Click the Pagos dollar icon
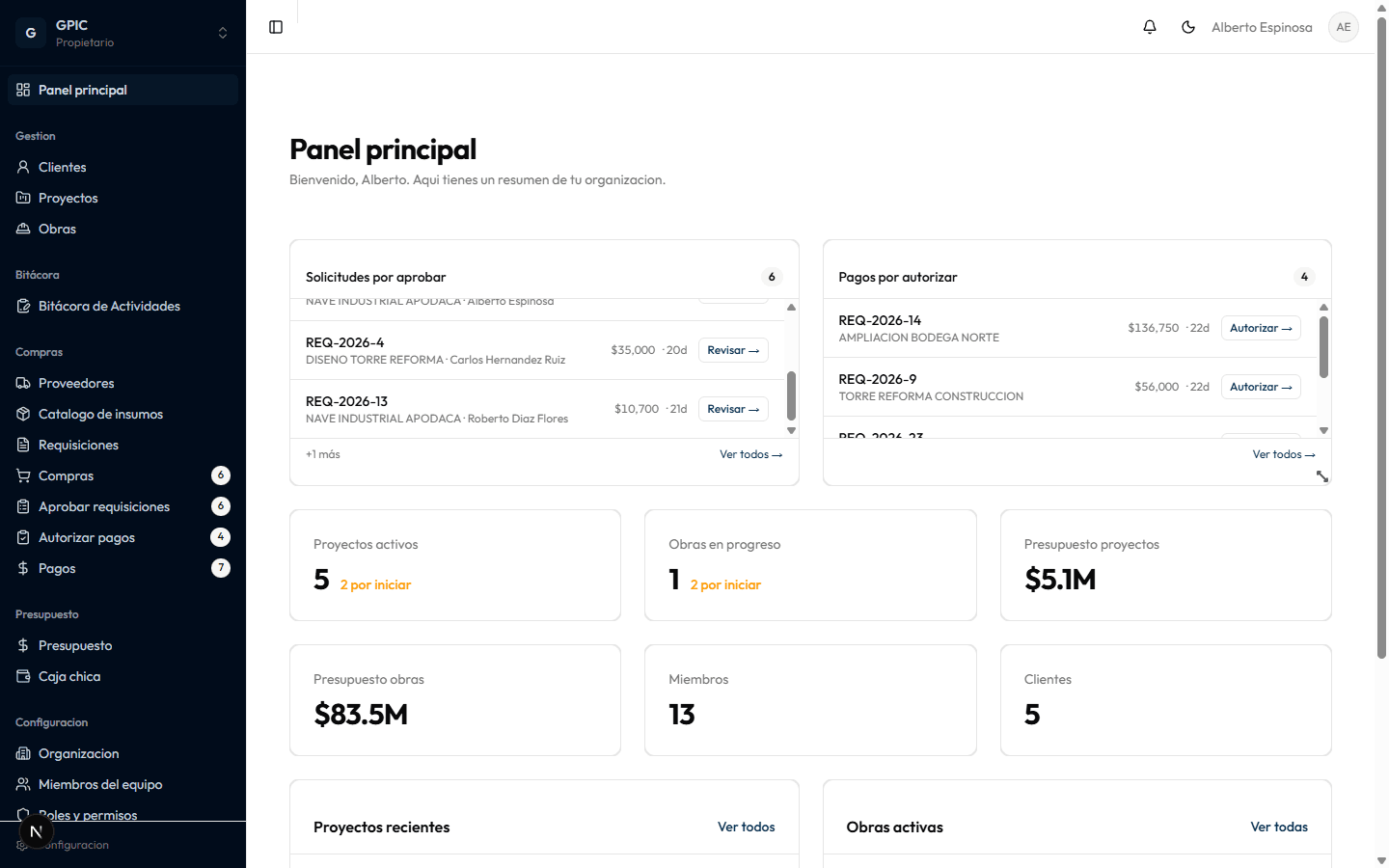This screenshot has width=1389, height=868. pyautogui.click(x=23, y=568)
